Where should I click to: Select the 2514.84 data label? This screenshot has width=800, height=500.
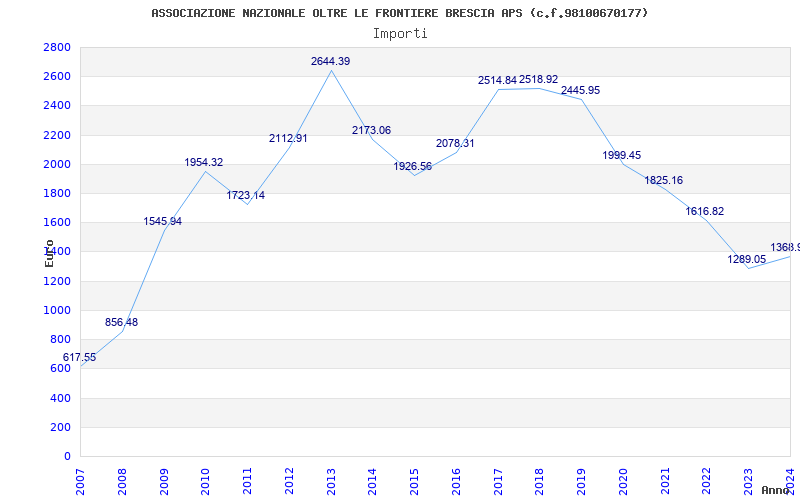(x=497, y=80)
